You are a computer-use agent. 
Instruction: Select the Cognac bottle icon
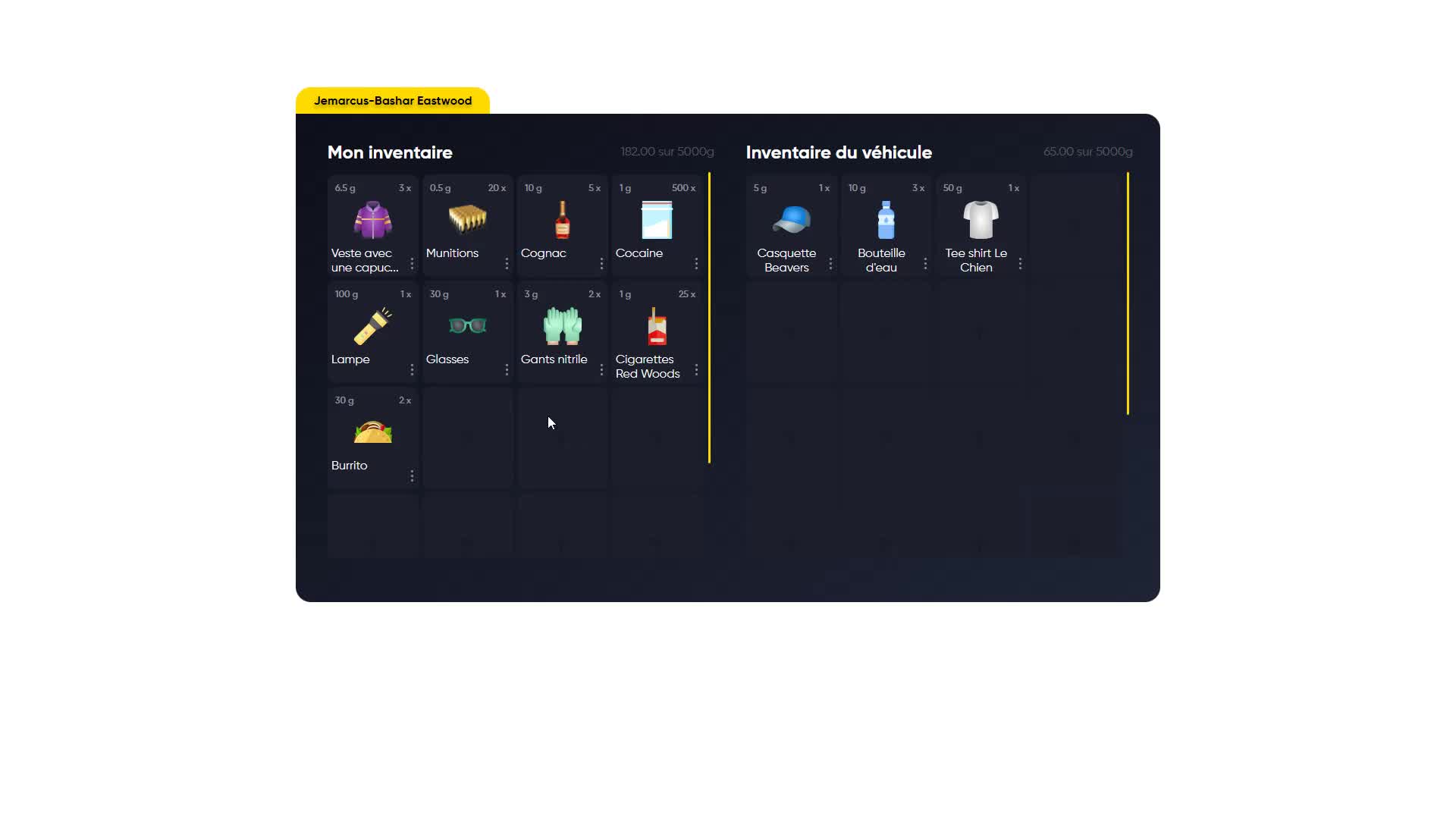[562, 220]
